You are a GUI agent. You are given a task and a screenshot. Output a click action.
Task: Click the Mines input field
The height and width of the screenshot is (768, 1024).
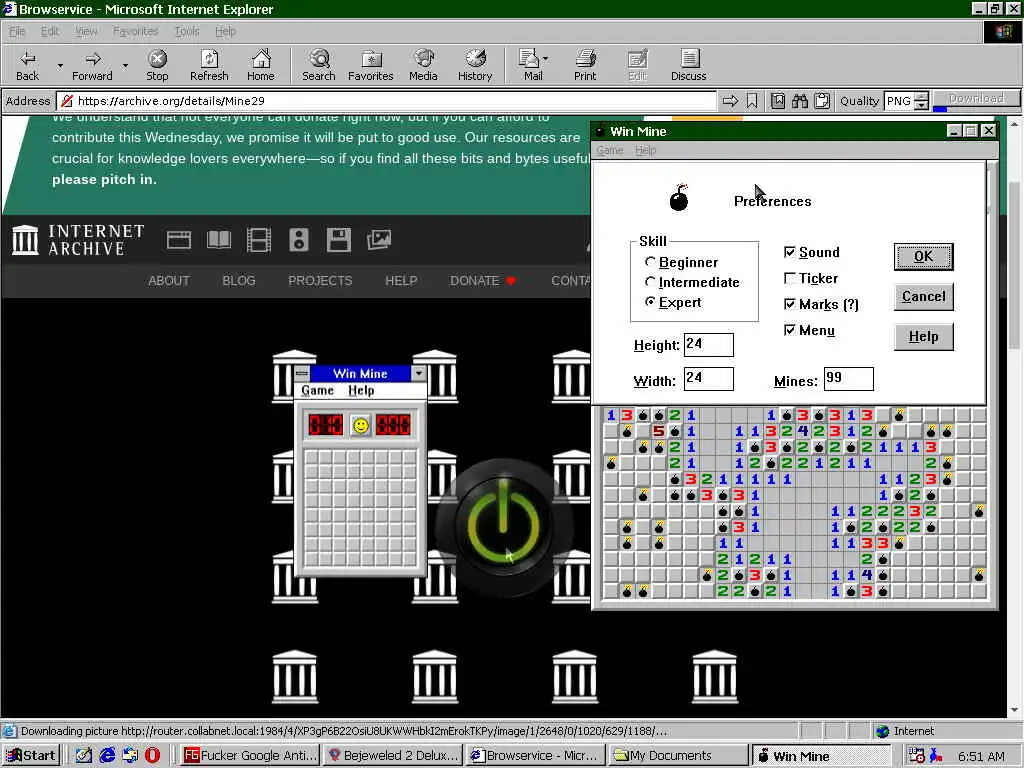point(848,379)
